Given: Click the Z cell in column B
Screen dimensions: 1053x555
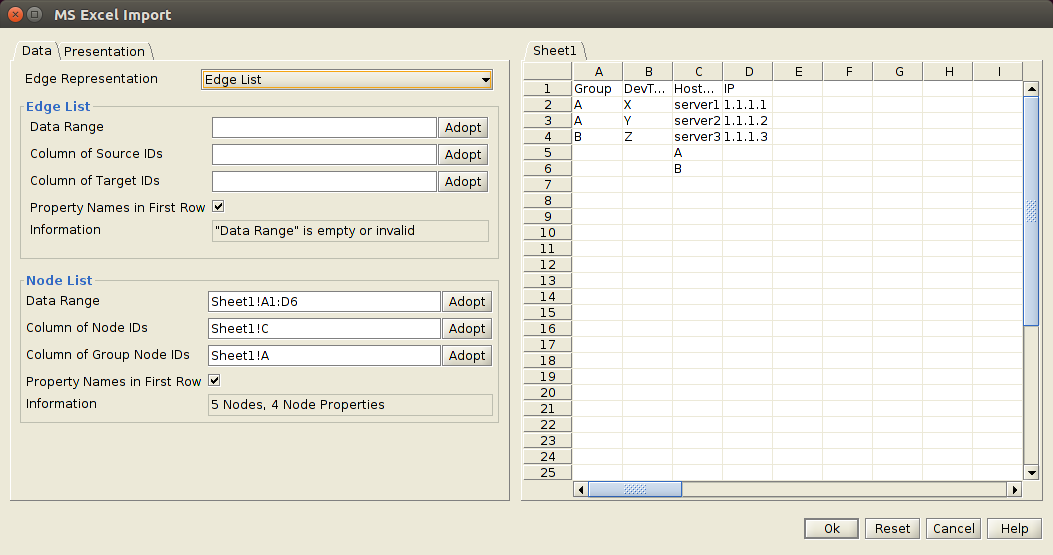Looking at the screenshot, I should [x=647, y=137].
